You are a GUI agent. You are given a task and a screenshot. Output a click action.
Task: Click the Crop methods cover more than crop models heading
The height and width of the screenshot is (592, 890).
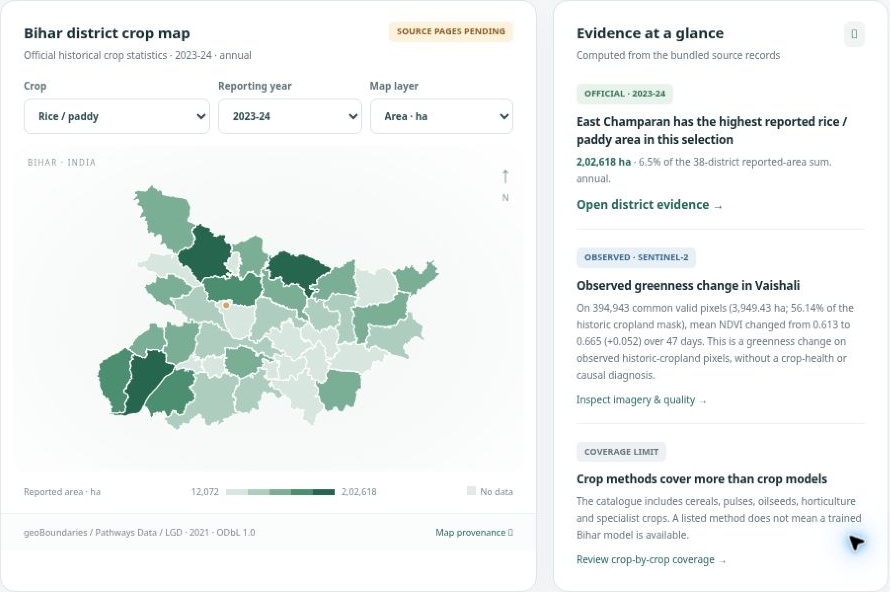702,478
